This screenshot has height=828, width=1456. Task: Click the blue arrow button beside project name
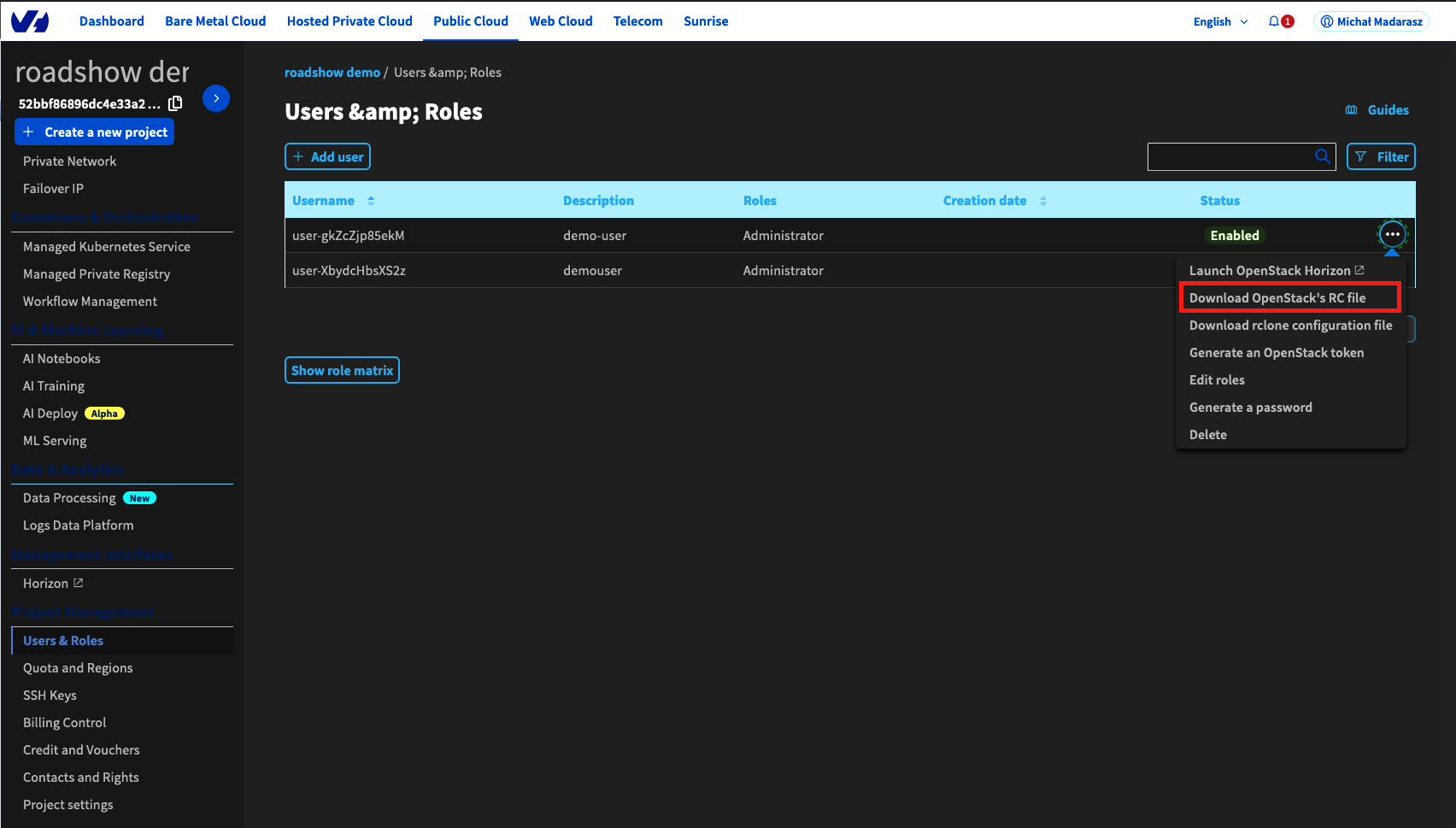[x=216, y=98]
